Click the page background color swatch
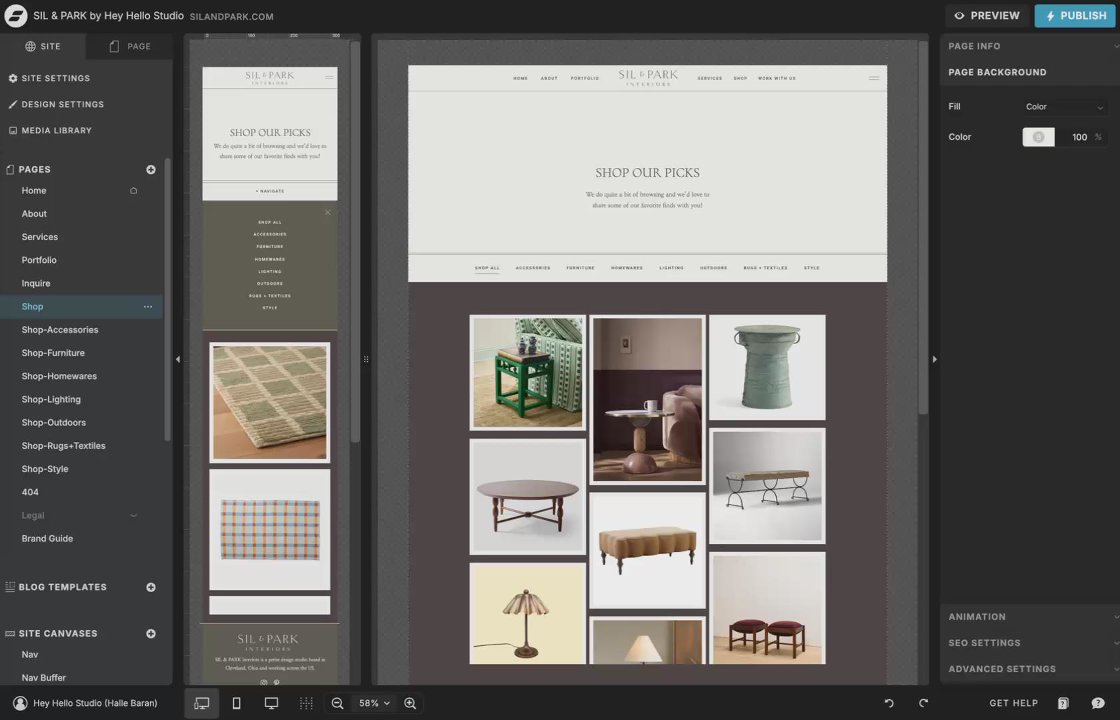The height and width of the screenshot is (720, 1120). click(1039, 137)
